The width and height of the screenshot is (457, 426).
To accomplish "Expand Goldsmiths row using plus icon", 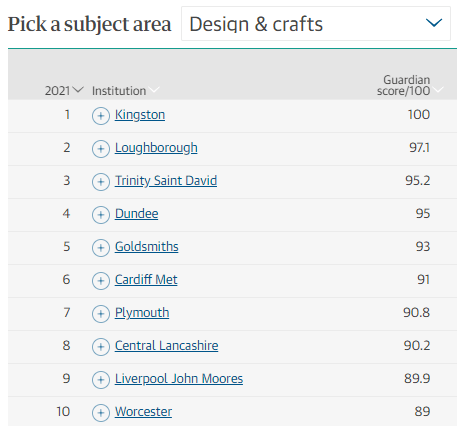I will (101, 248).
